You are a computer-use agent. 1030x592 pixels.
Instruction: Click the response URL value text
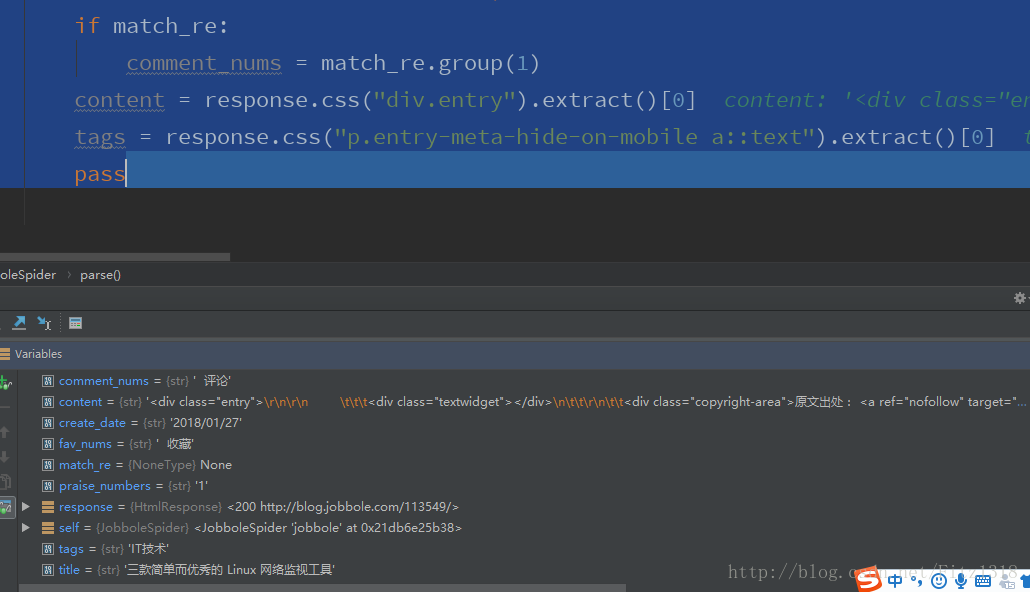343,507
